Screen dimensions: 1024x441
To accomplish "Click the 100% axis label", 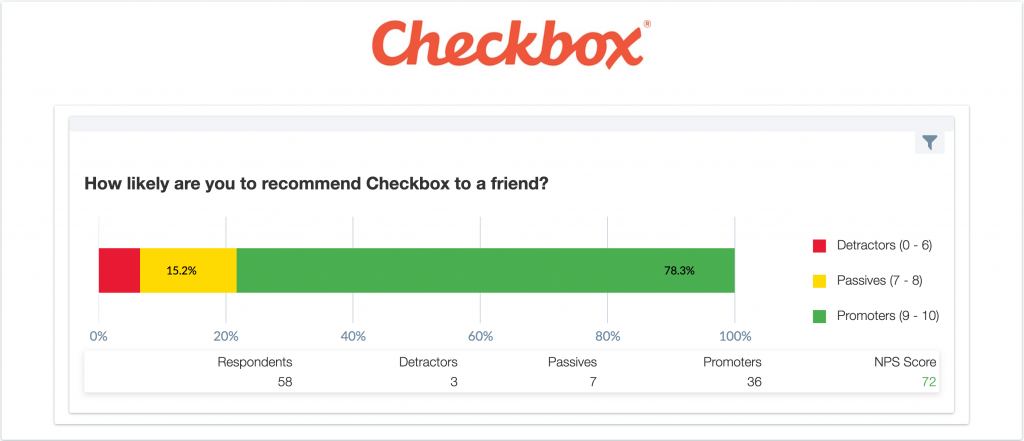I will [735, 337].
